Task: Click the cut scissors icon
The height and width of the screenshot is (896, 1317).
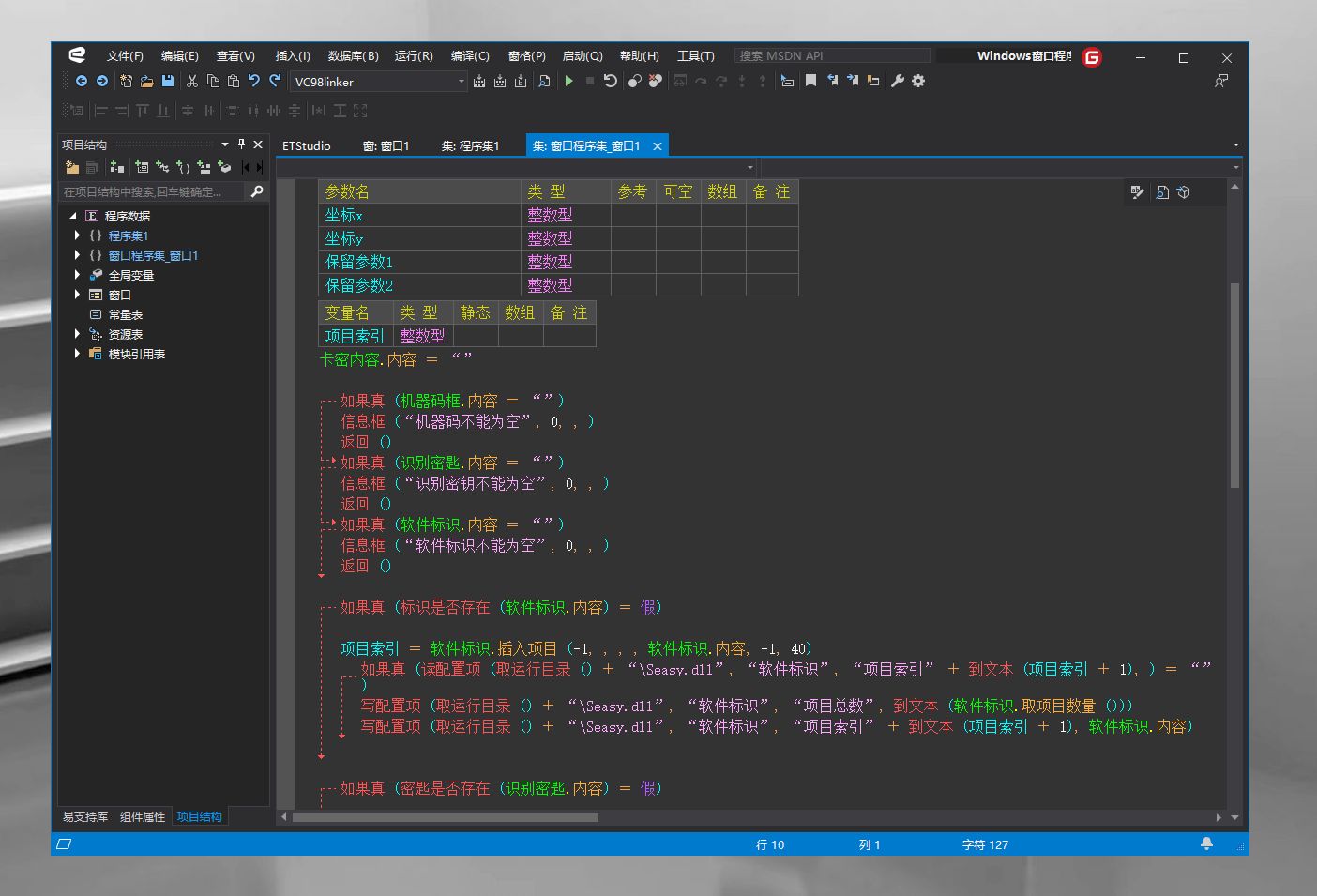Action: (x=192, y=82)
